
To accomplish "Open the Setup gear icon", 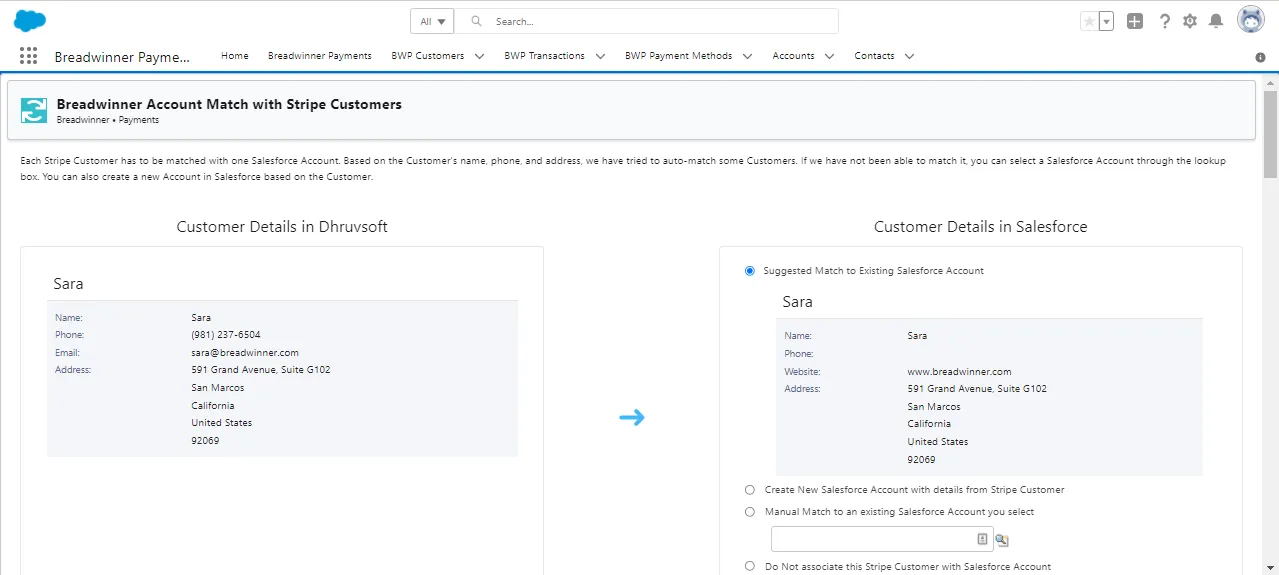I will click(x=1190, y=21).
